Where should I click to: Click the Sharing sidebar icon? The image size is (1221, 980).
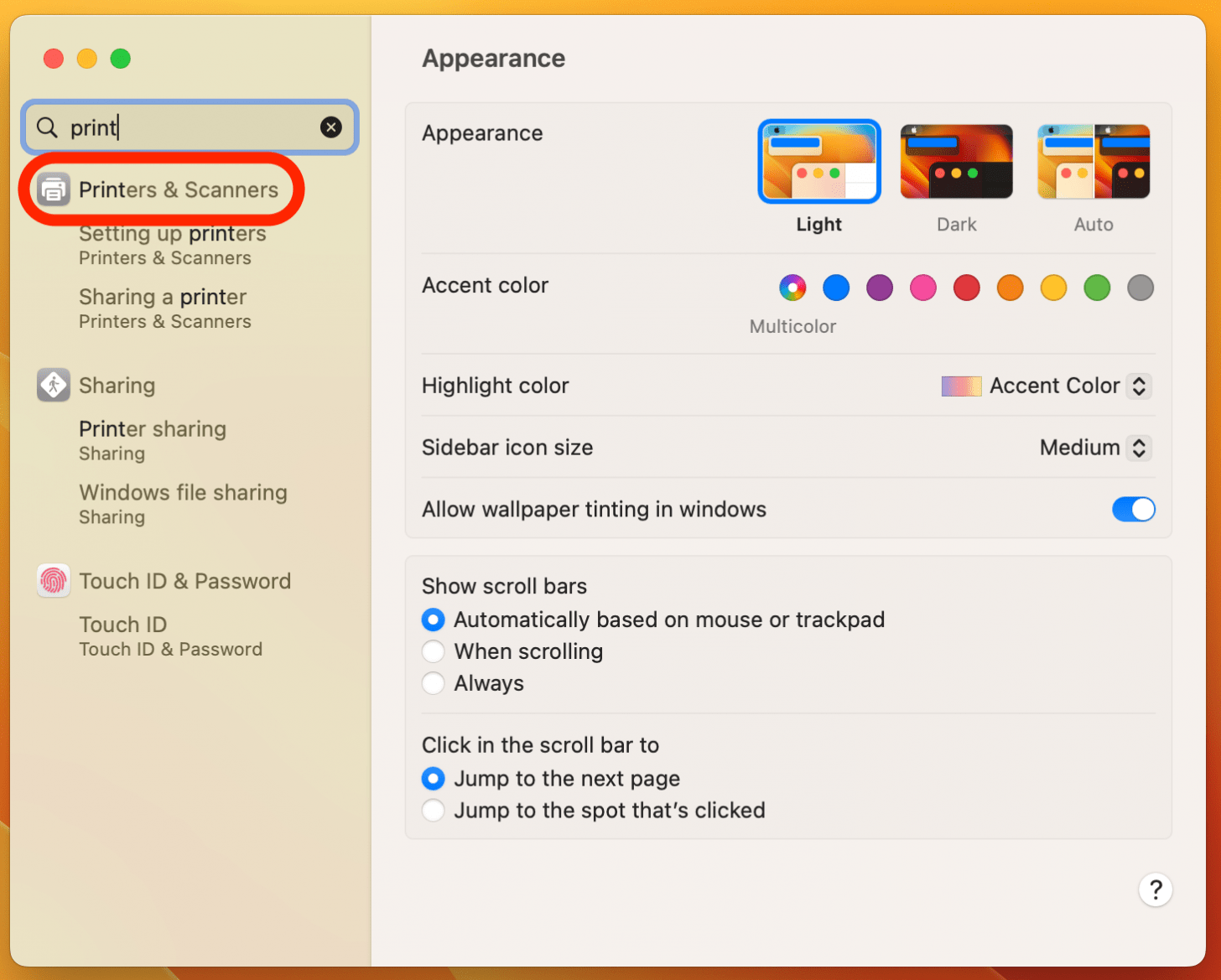point(54,386)
